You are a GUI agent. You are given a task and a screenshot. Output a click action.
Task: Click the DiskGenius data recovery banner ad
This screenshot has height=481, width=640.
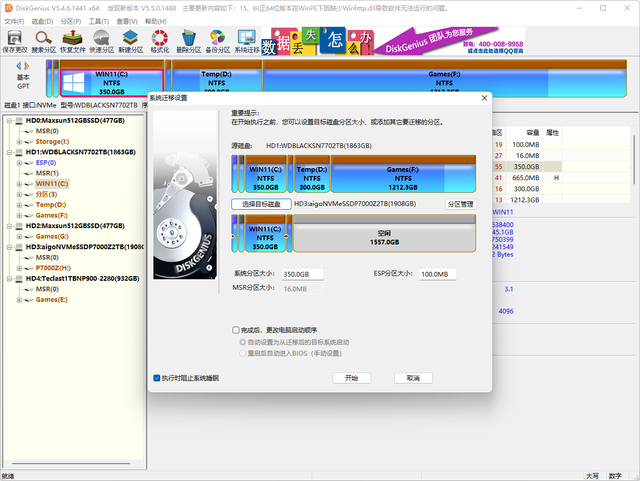(x=393, y=41)
